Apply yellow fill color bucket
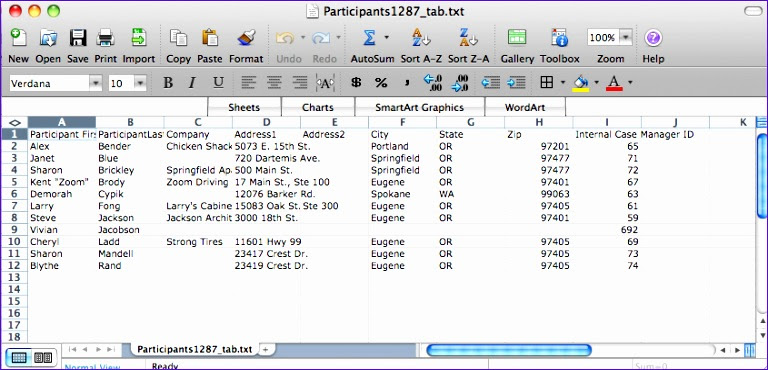Image resolution: width=768 pixels, height=370 pixels. (x=581, y=83)
